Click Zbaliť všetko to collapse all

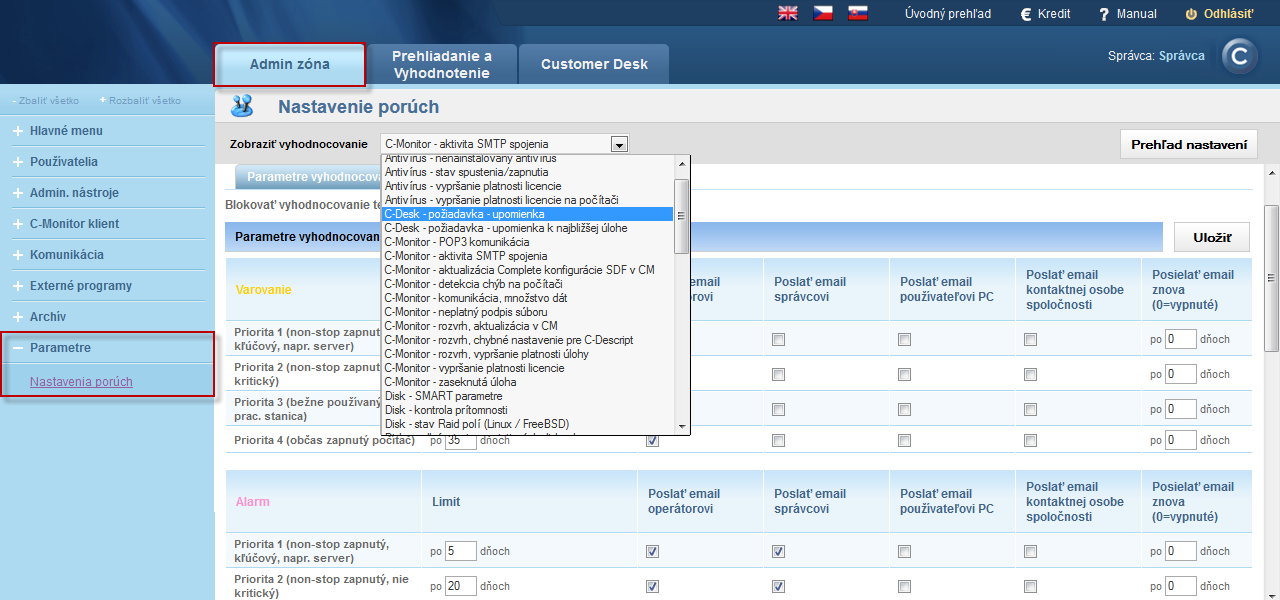(x=49, y=101)
